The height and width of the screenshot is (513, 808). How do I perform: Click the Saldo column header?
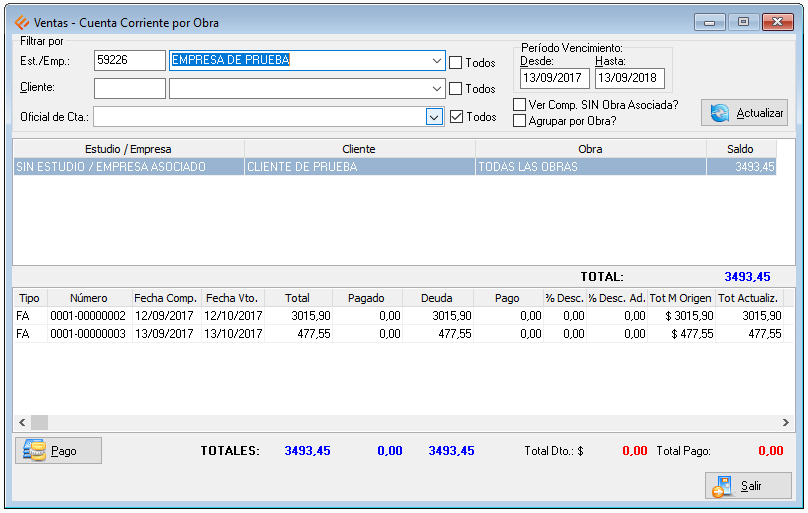coord(740,149)
